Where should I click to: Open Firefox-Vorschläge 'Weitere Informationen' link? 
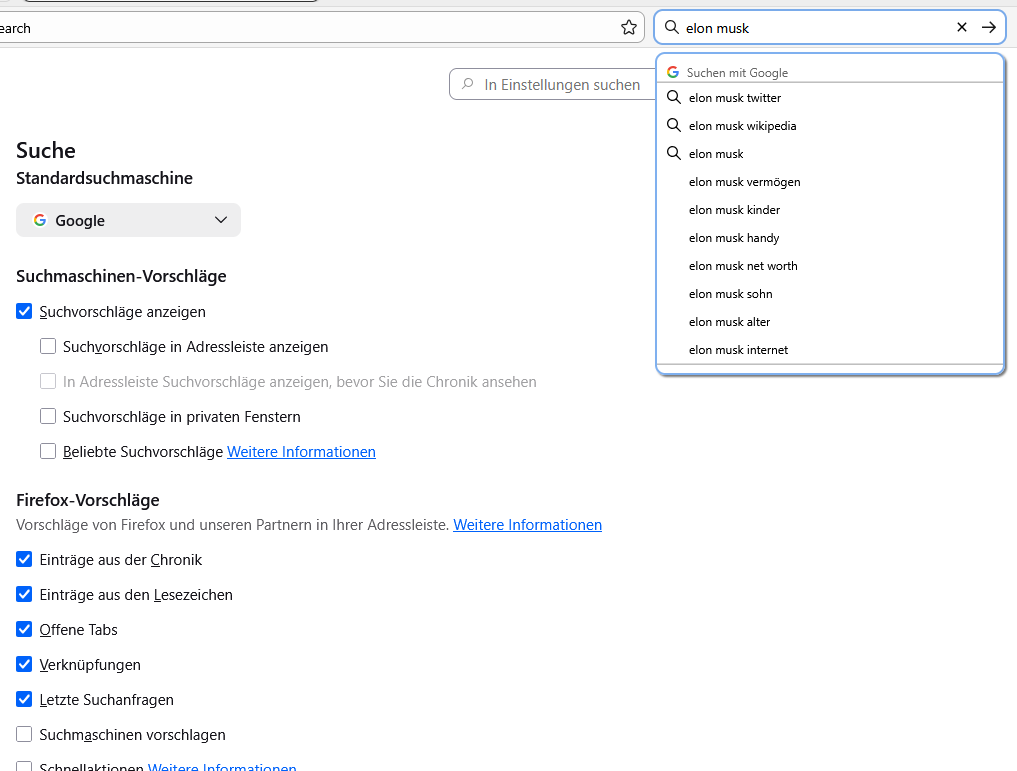click(527, 525)
